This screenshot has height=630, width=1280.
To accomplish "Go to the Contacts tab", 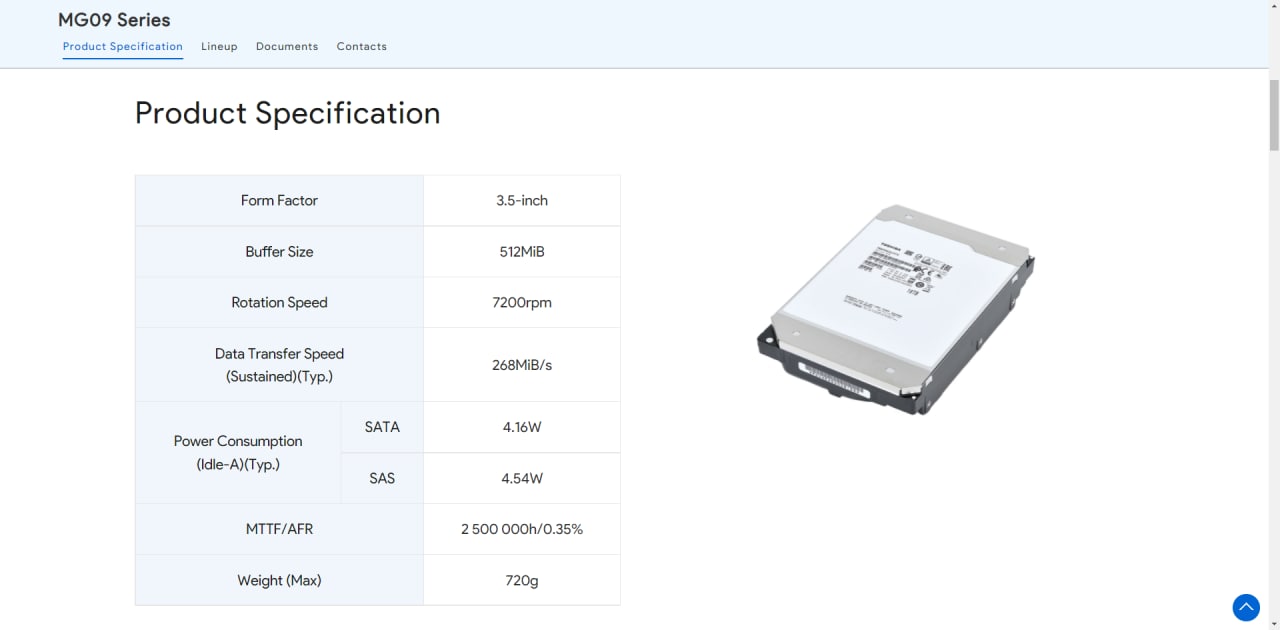I will click(362, 46).
